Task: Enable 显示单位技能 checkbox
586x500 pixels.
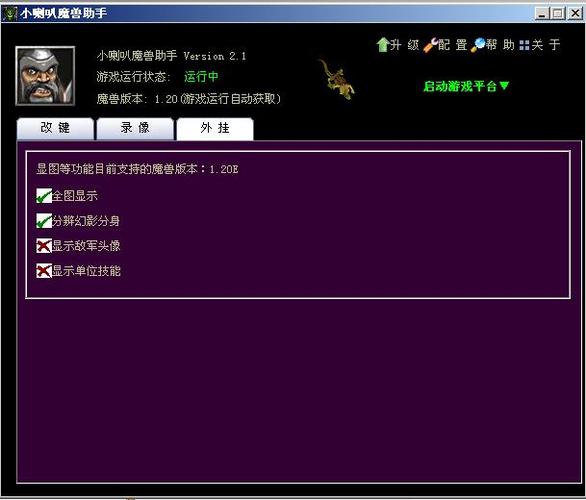Action: coord(44,271)
